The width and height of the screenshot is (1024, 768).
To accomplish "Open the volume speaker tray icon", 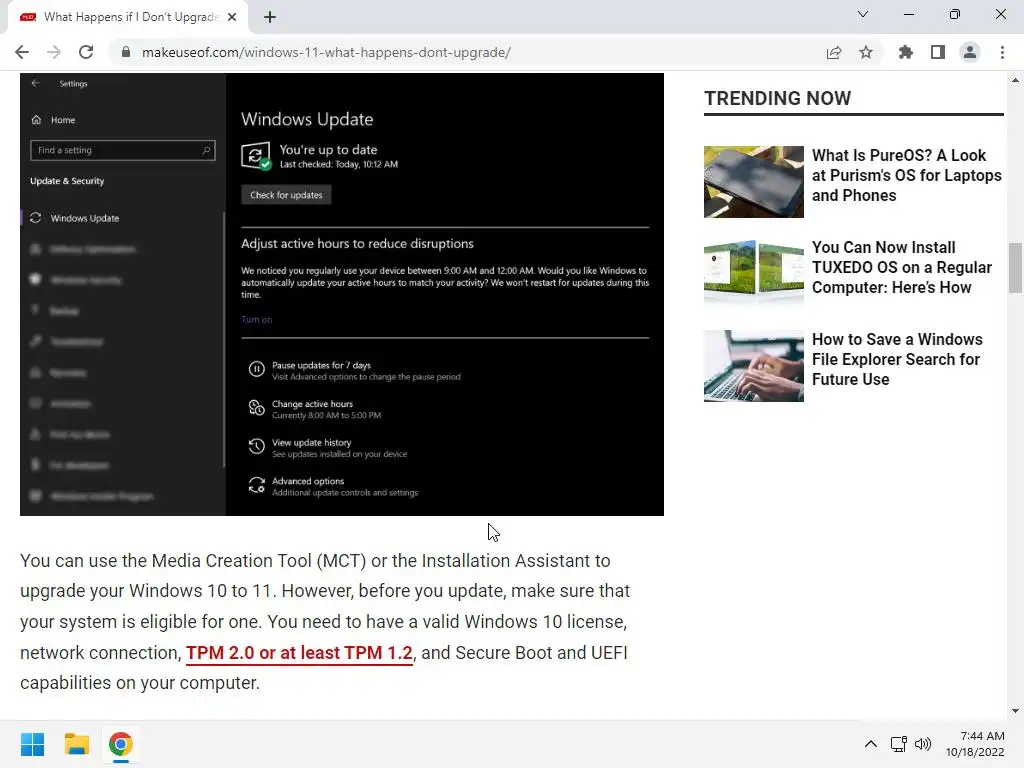I will coord(923,744).
